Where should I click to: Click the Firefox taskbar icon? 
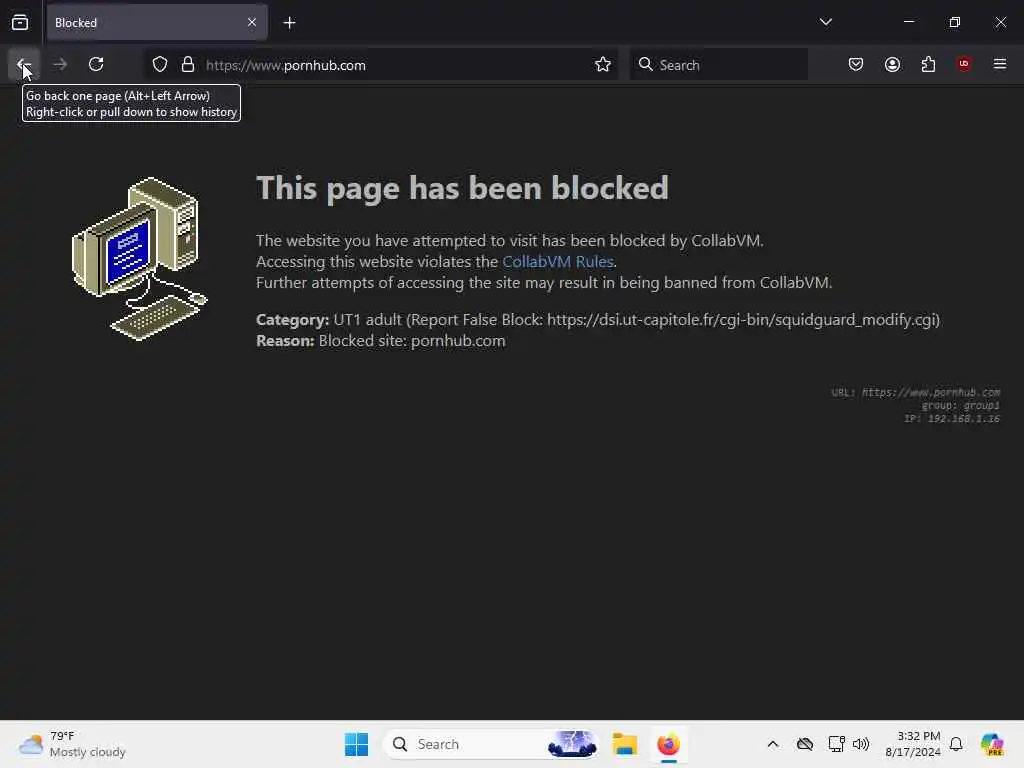(668, 744)
